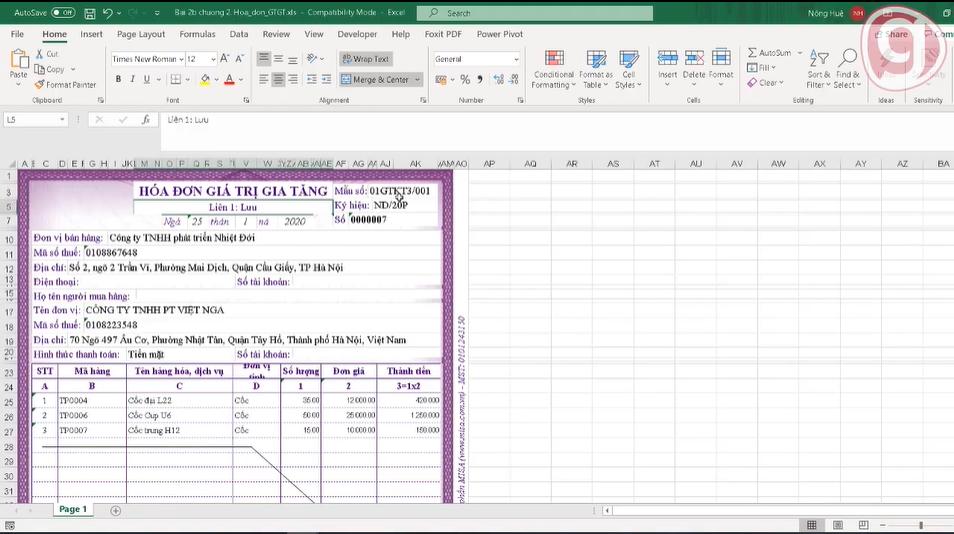Screen dimensions: 954x534
Task: Open the Formulas ribbon tab
Action: click(197, 34)
